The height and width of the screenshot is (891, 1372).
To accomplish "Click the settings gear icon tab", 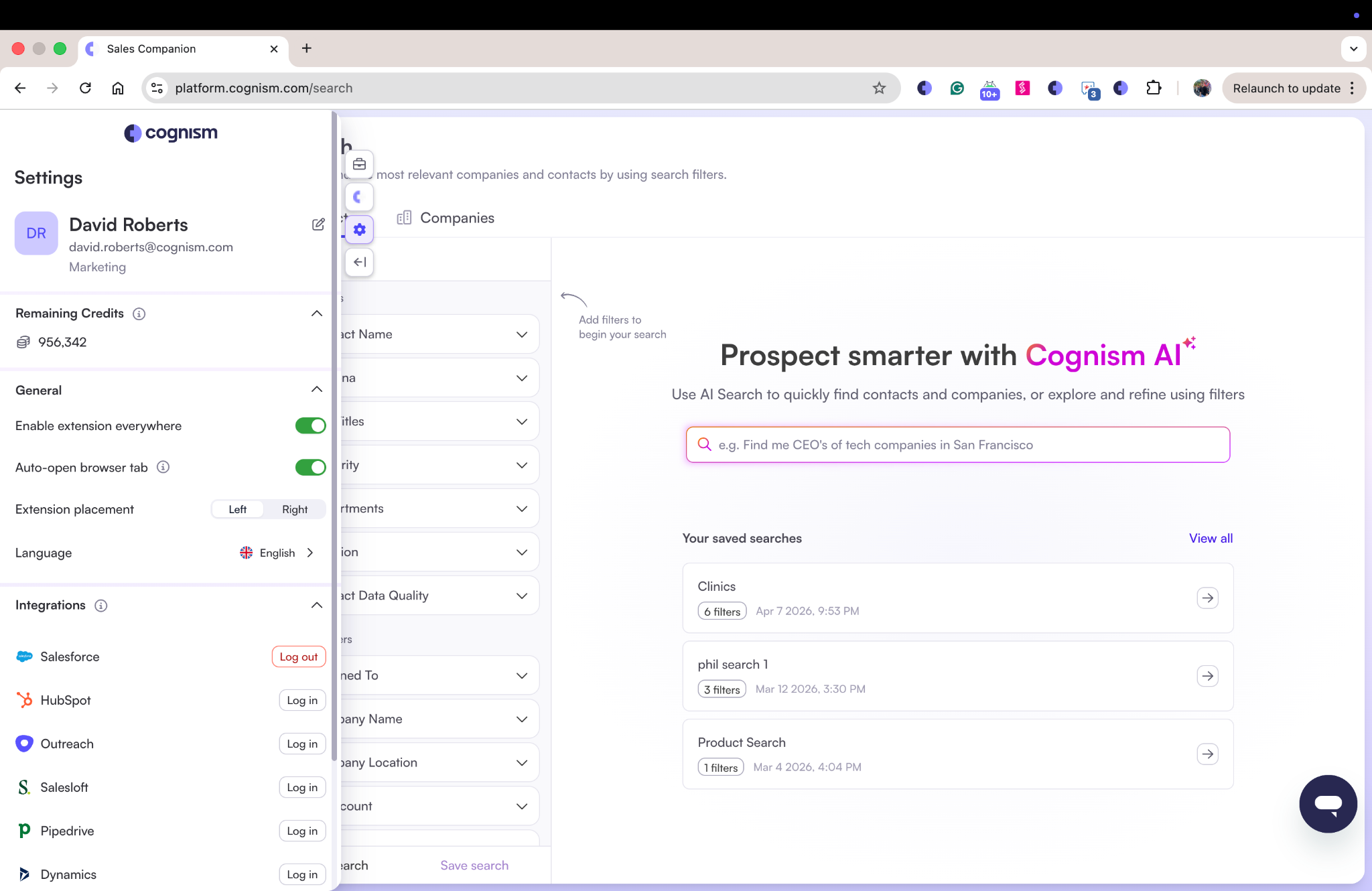I will click(360, 230).
